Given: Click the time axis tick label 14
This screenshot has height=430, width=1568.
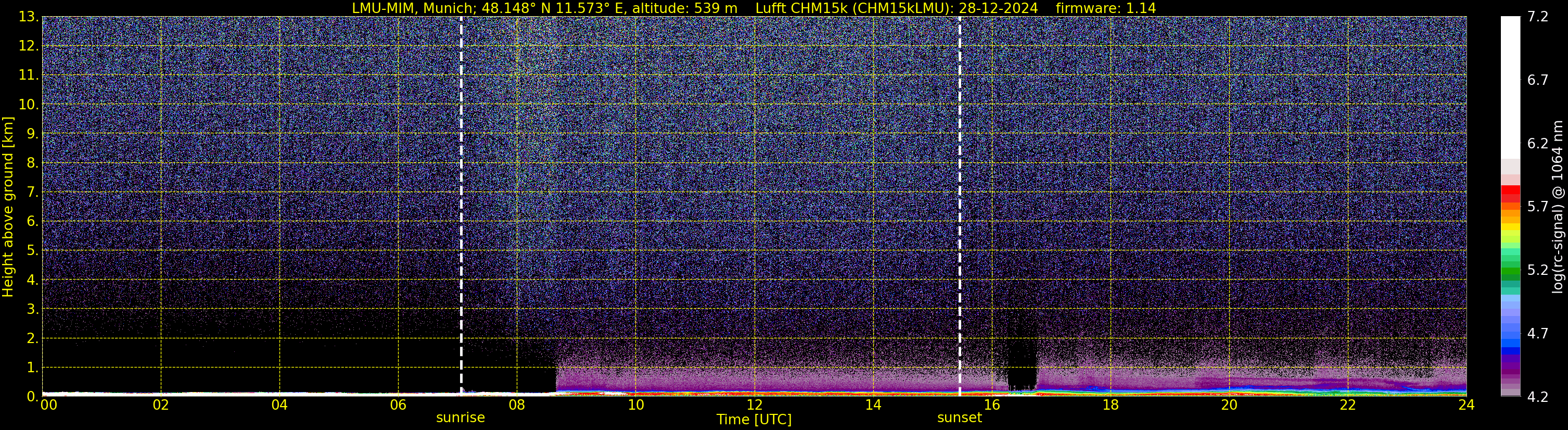Looking at the screenshot, I should point(873,405).
